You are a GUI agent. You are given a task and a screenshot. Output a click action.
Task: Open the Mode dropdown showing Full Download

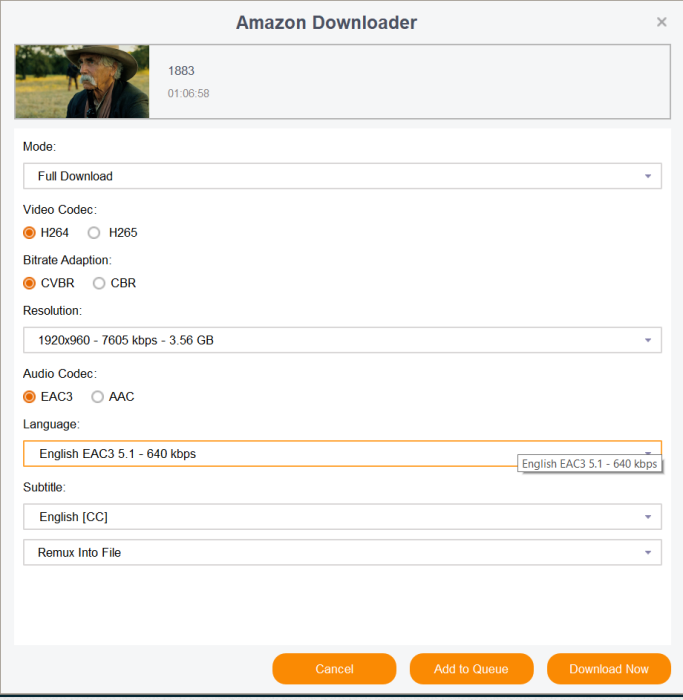coord(330,176)
